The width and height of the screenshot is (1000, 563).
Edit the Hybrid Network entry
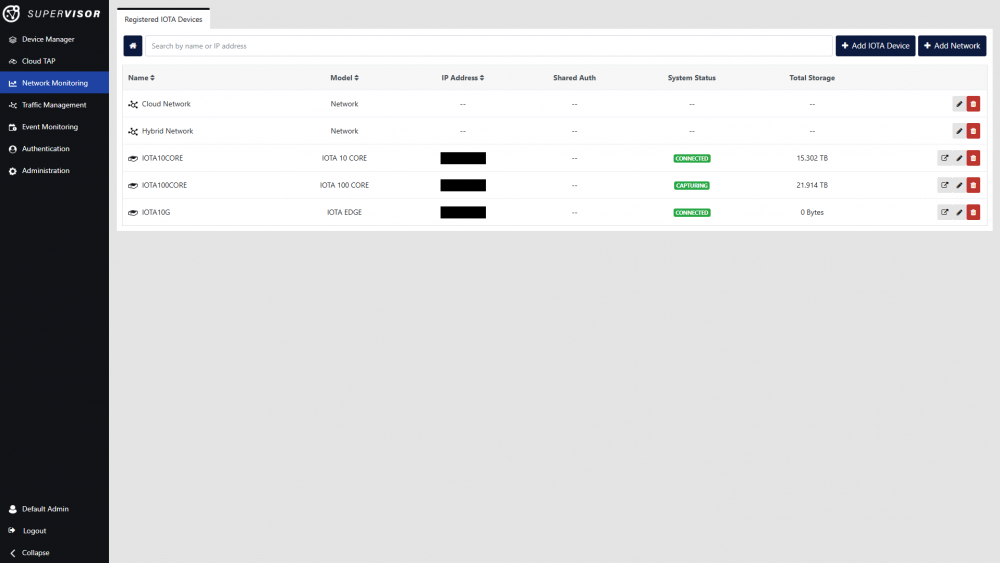click(x=959, y=131)
